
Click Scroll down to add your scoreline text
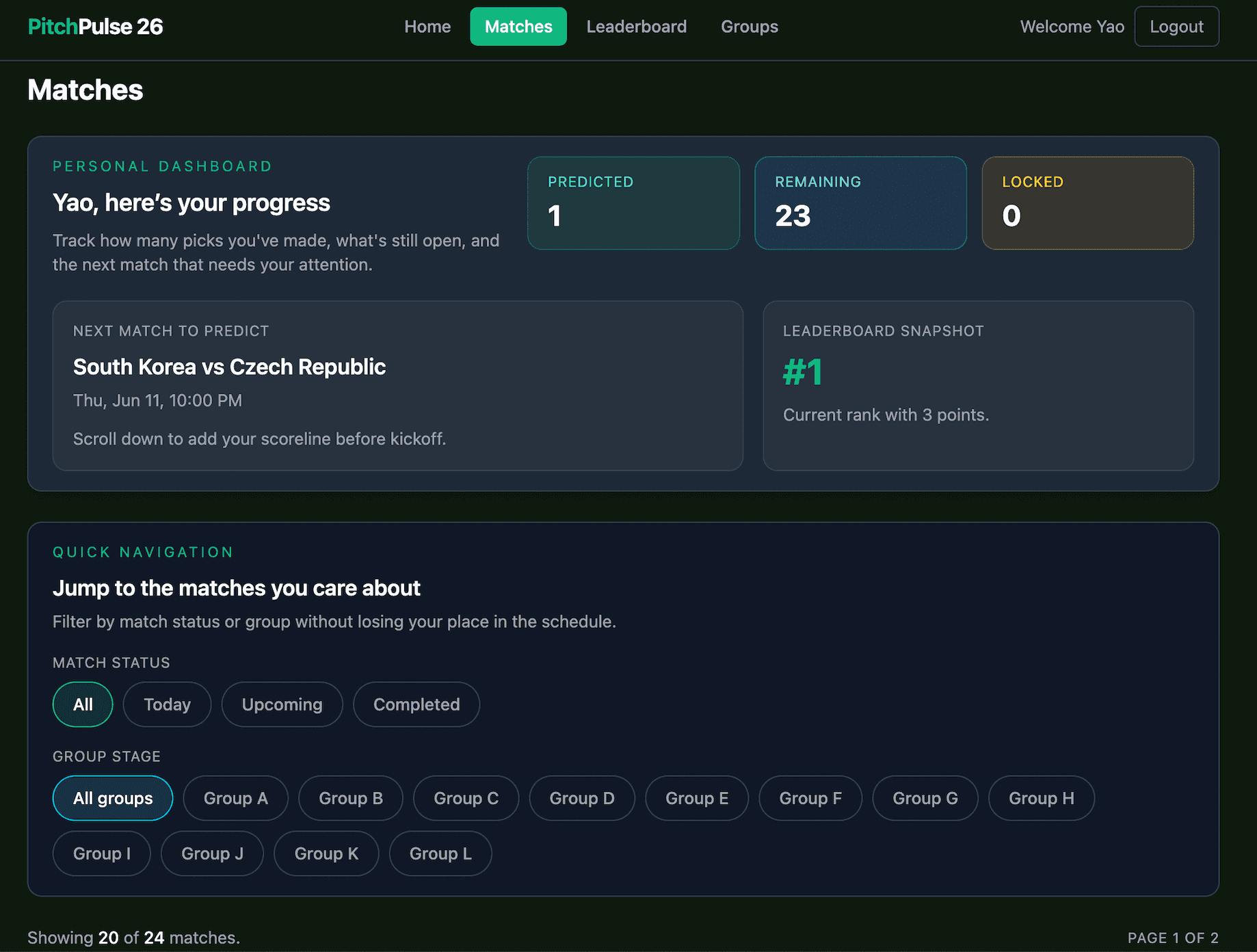tap(260, 439)
